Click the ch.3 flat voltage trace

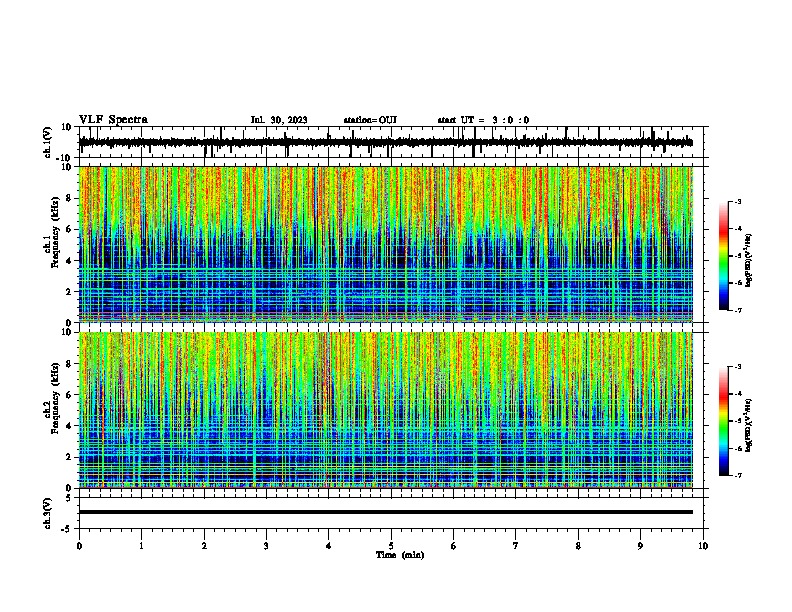[x=386, y=512]
